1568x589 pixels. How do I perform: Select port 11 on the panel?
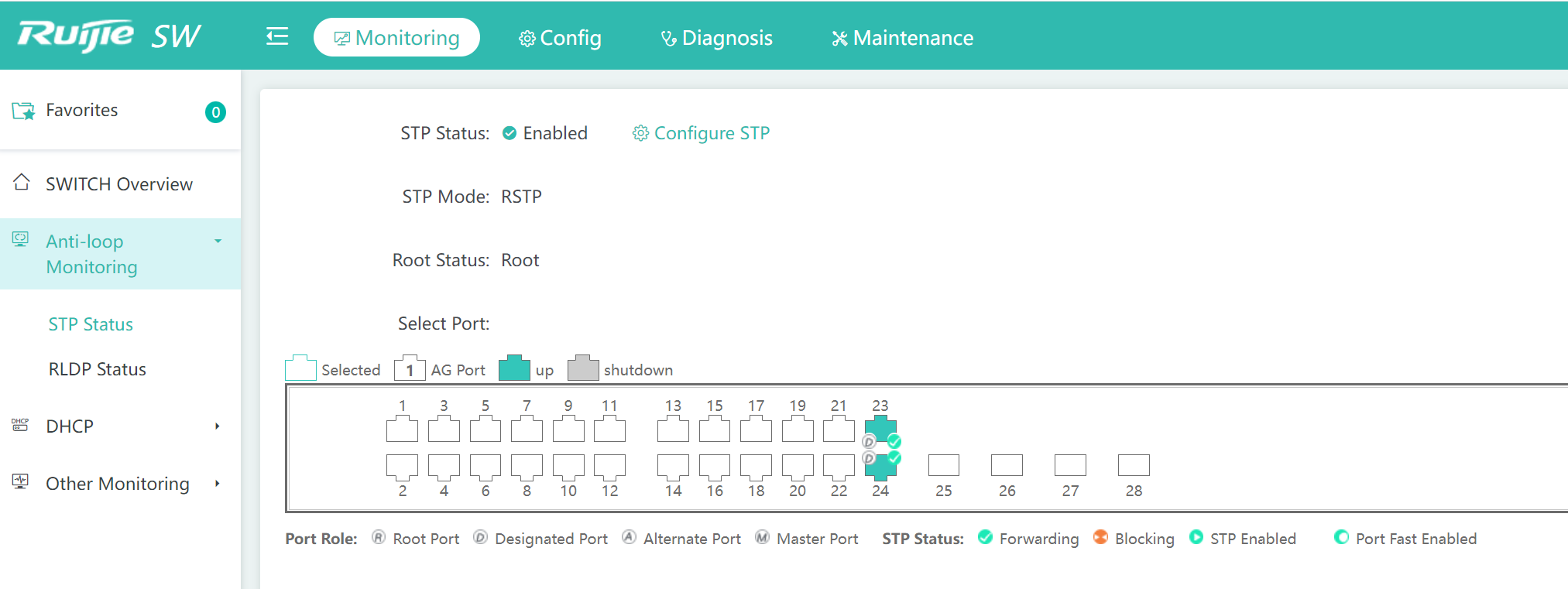pos(610,429)
